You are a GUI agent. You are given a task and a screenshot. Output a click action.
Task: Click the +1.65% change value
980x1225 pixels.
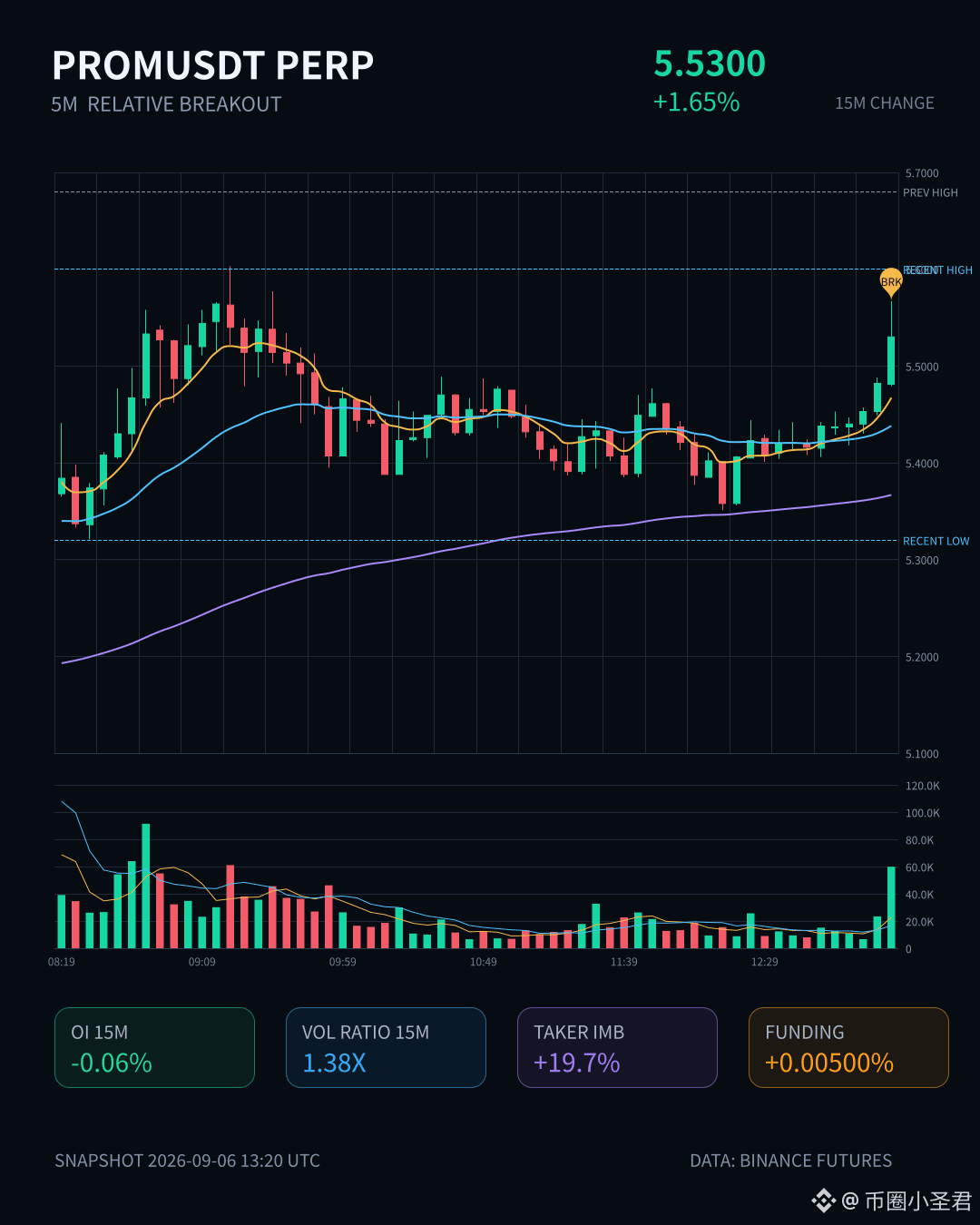point(697,102)
